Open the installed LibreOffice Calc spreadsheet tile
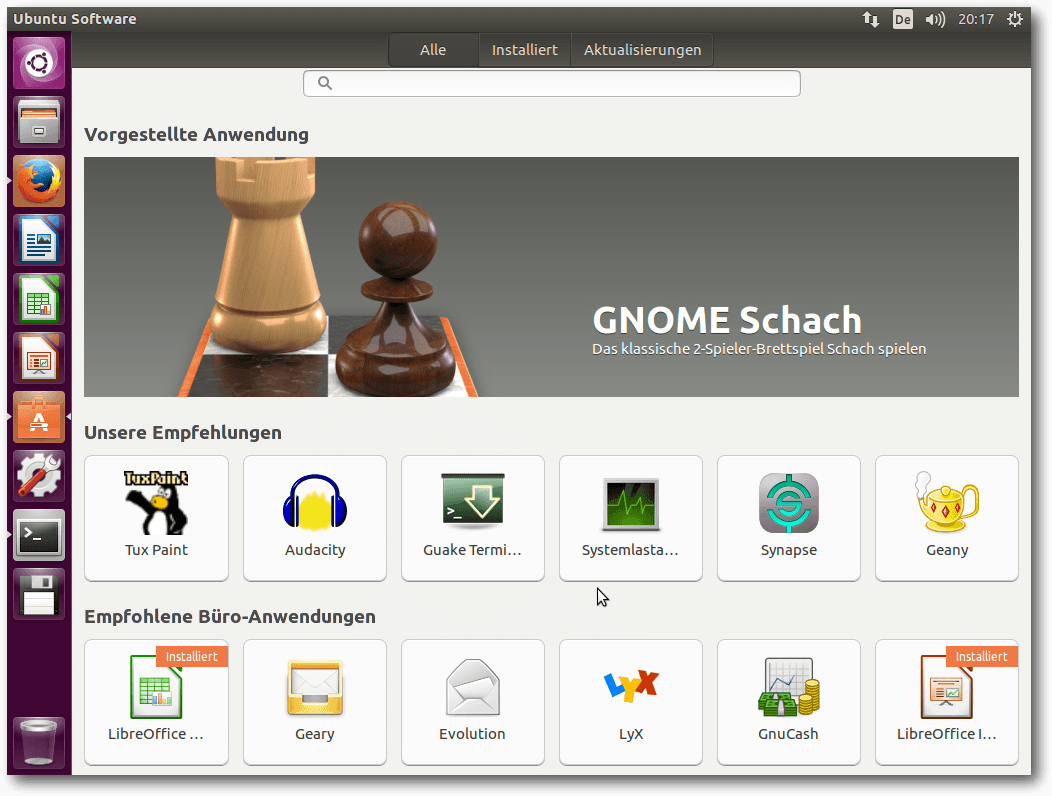 pos(156,702)
